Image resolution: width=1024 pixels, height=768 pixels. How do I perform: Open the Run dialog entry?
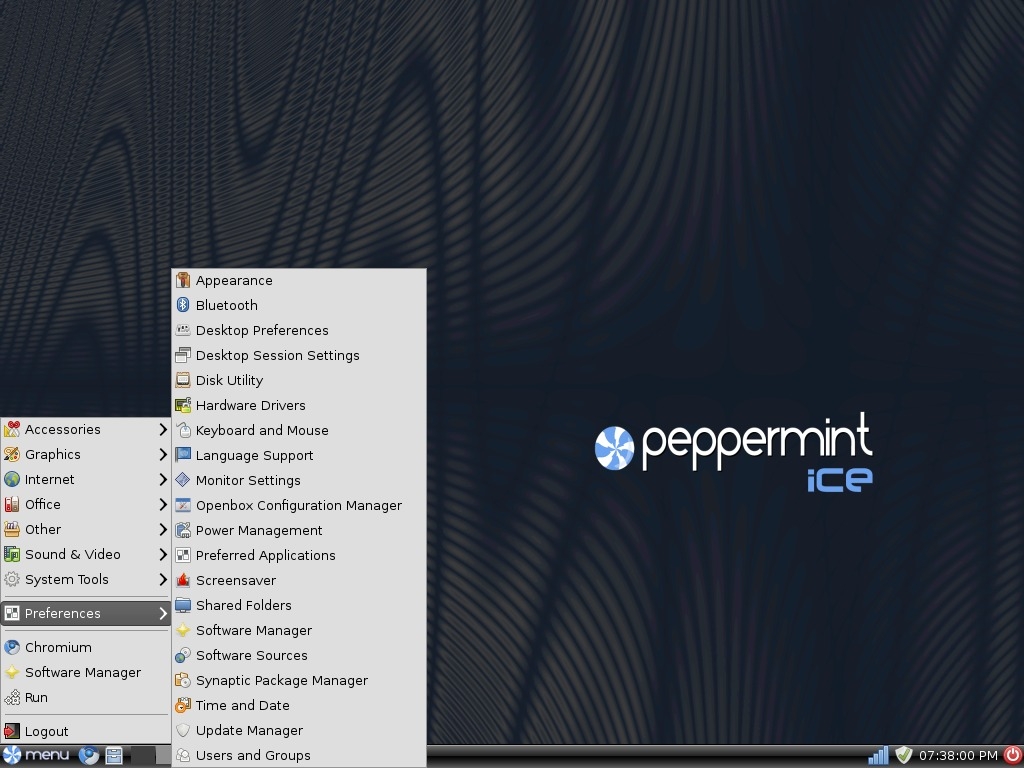(x=86, y=697)
